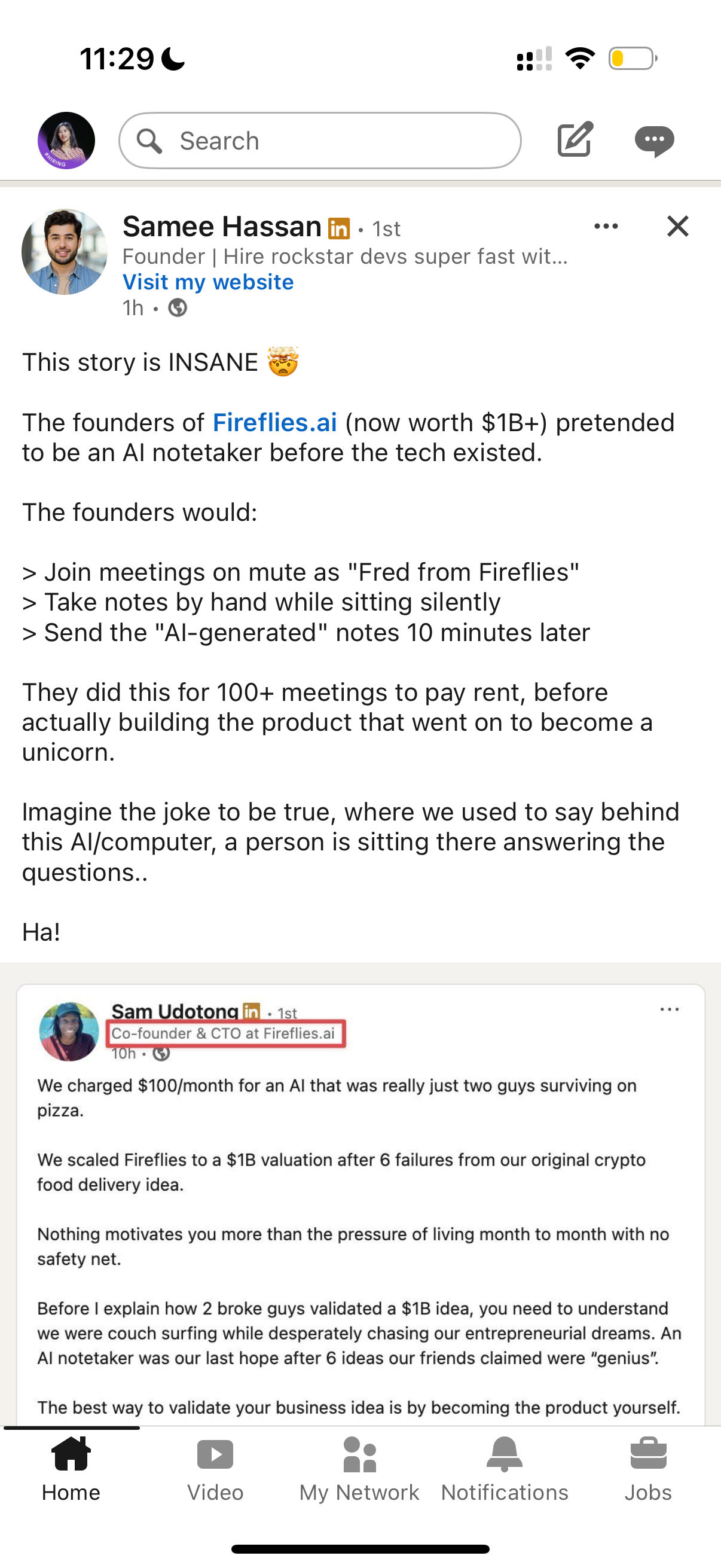Open three-dot menu on Samee Hassan's post

tap(606, 227)
